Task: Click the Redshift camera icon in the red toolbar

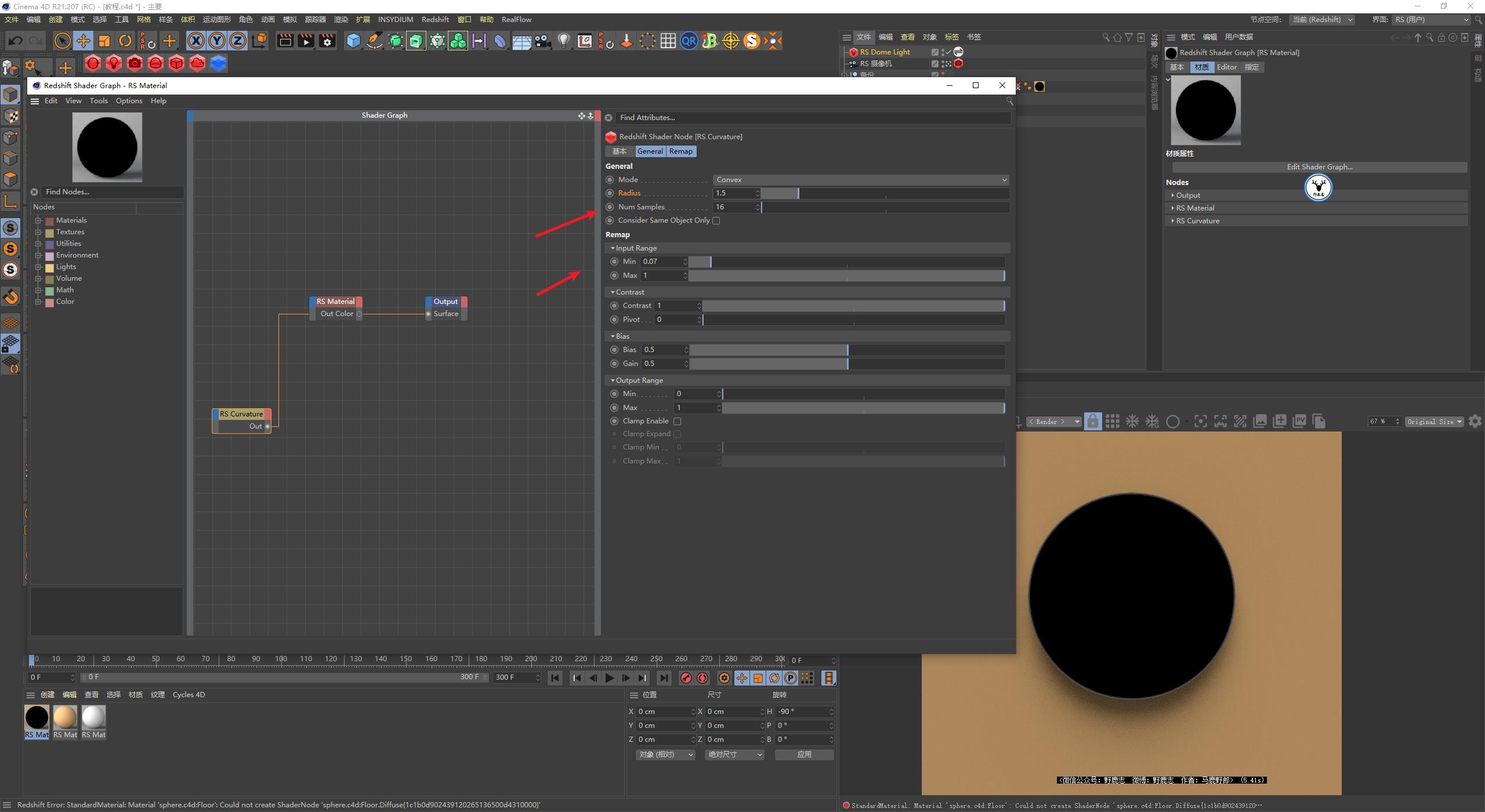Action: [x=135, y=63]
